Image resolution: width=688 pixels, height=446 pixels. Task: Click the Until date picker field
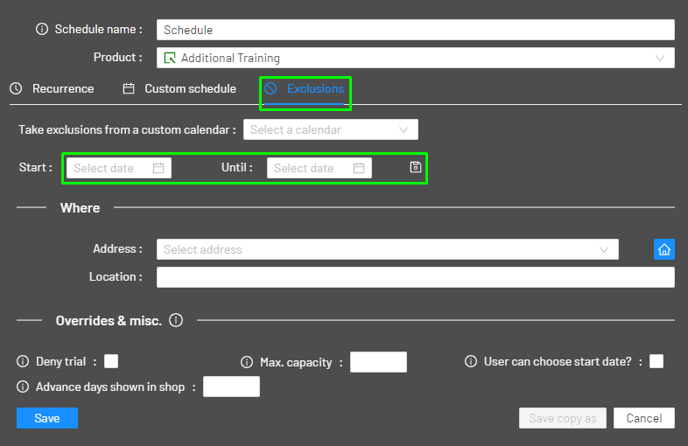(319, 168)
